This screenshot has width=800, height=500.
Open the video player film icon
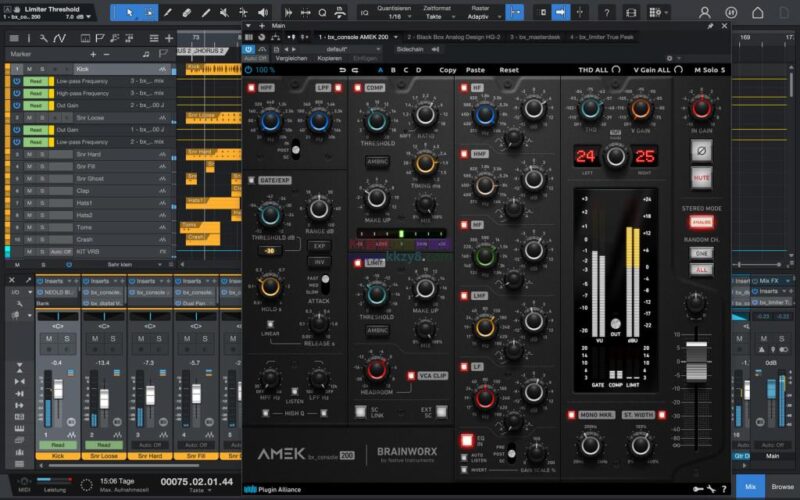coord(631,13)
